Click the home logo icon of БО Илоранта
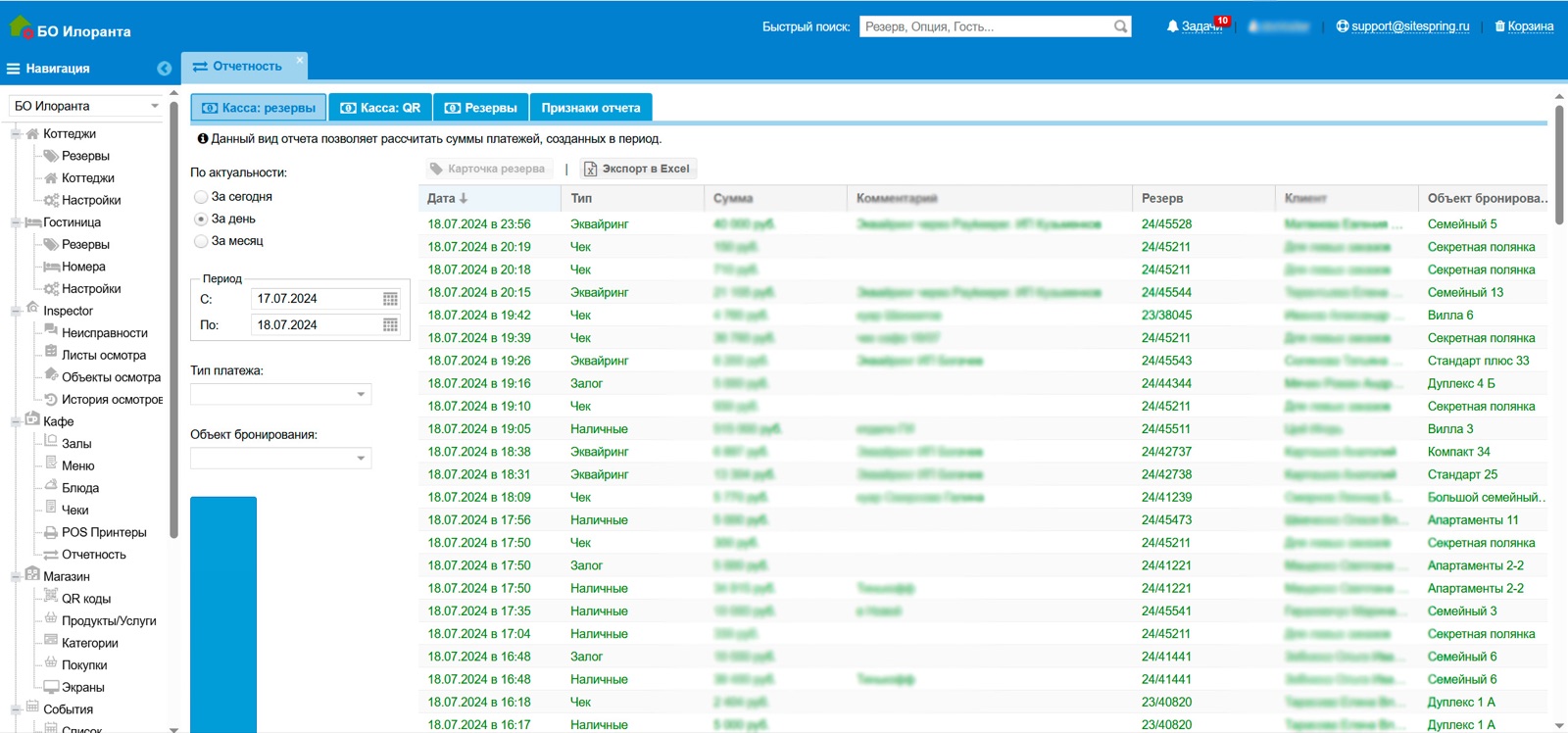 [x=21, y=26]
